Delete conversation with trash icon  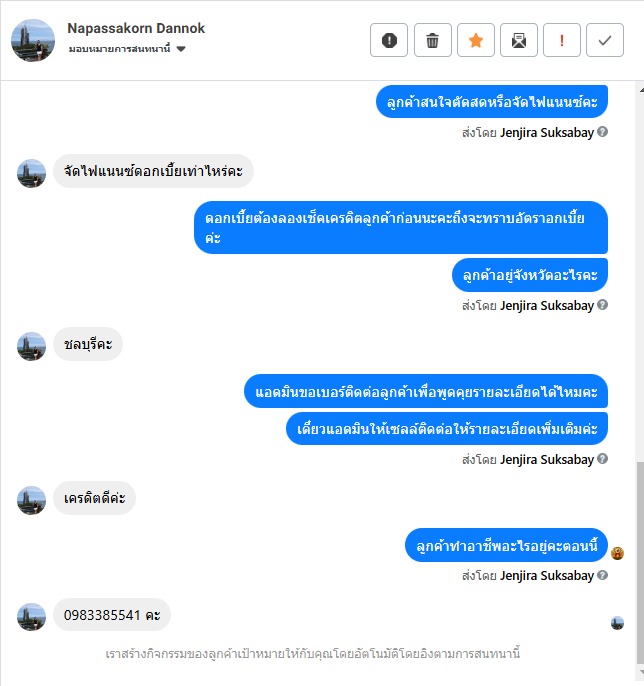coord(432,40)
